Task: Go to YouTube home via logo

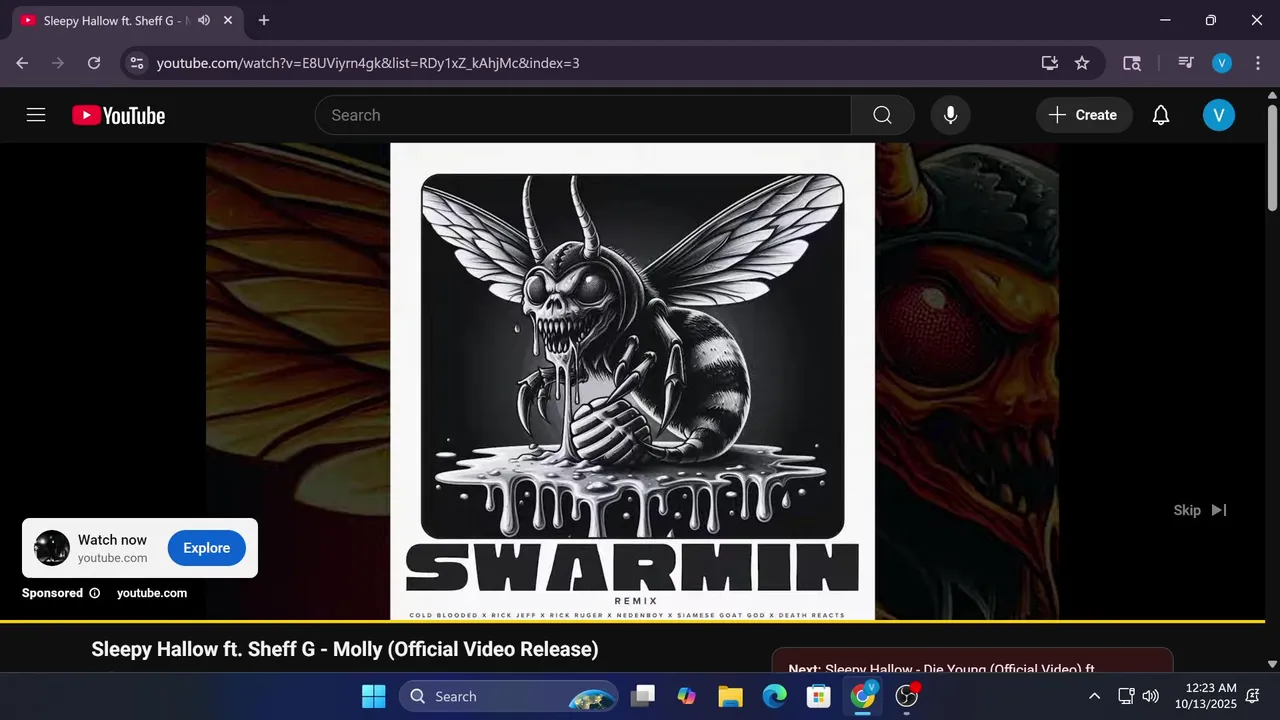Action: click(118, 115)
